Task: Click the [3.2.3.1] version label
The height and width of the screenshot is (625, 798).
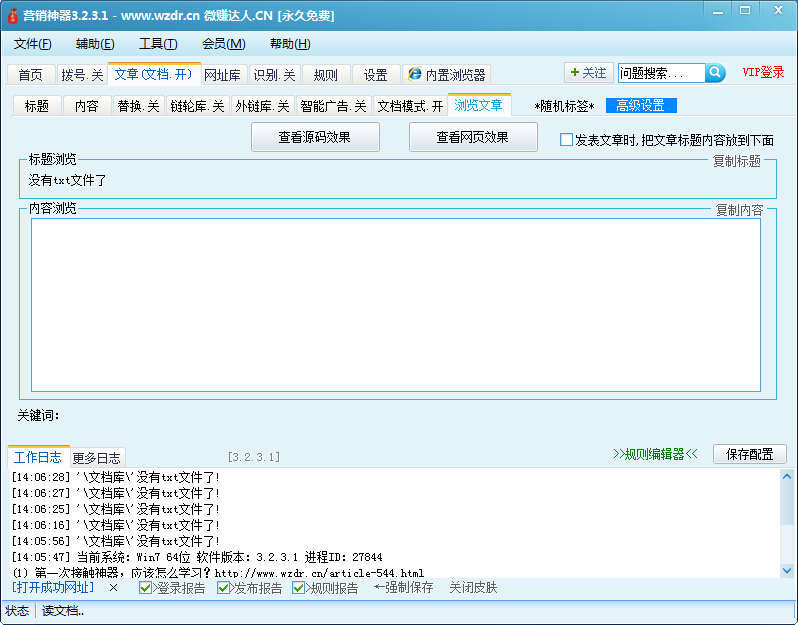Action: pyautogui.click(x=254, y=457)
